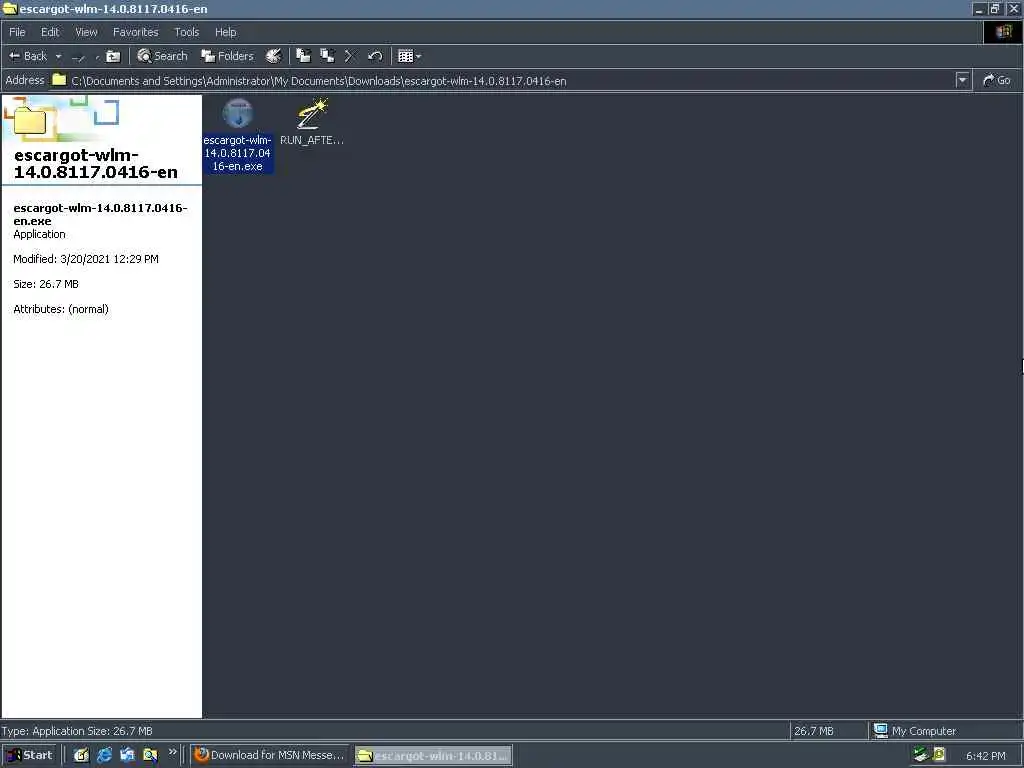Launch Internet Explorer from quick launch
Image resolution: width=1024 pixels, height=768 pixels.
[104, 755]
